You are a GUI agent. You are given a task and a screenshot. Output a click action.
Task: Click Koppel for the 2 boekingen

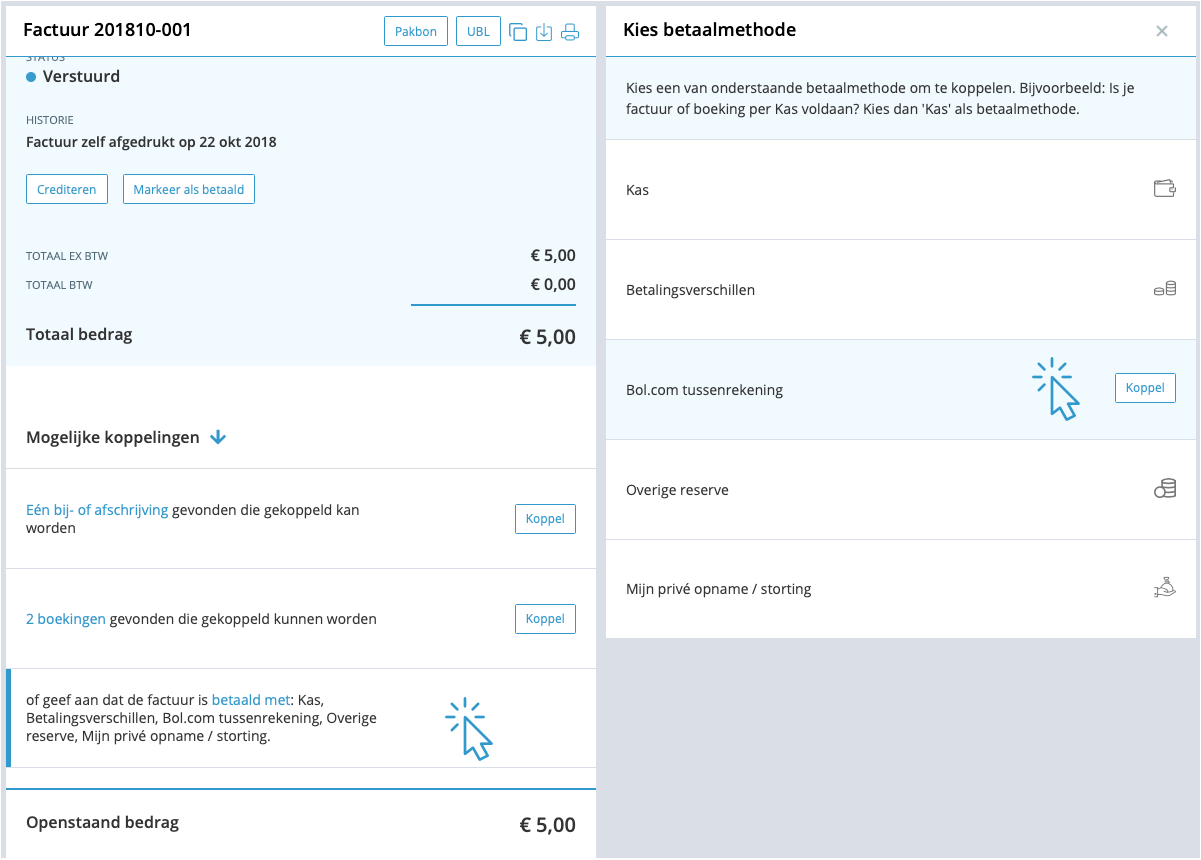pyautogui.click(x=545, y=619)
